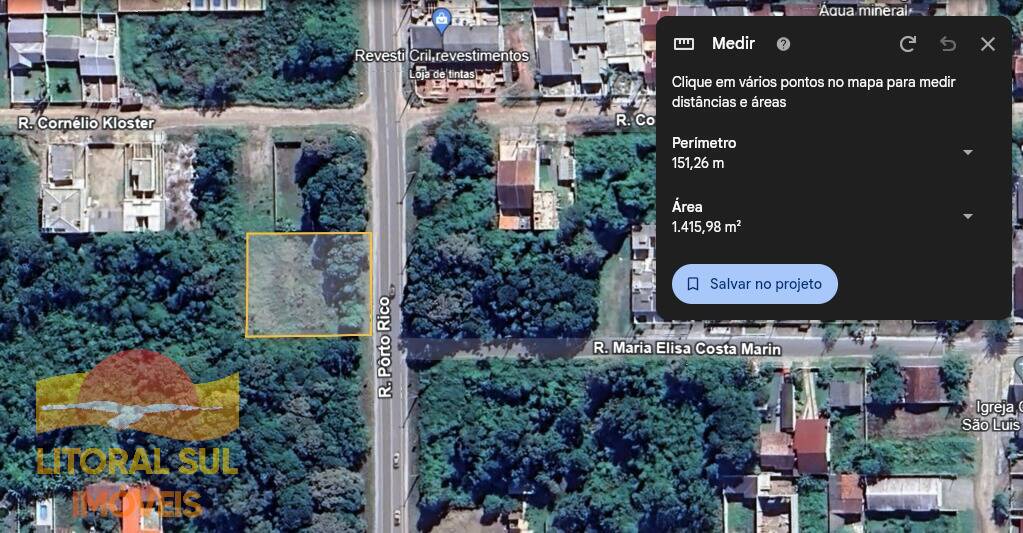Click the ruler icon beside Medir
Screen dimensions: 1023x533
683,44
